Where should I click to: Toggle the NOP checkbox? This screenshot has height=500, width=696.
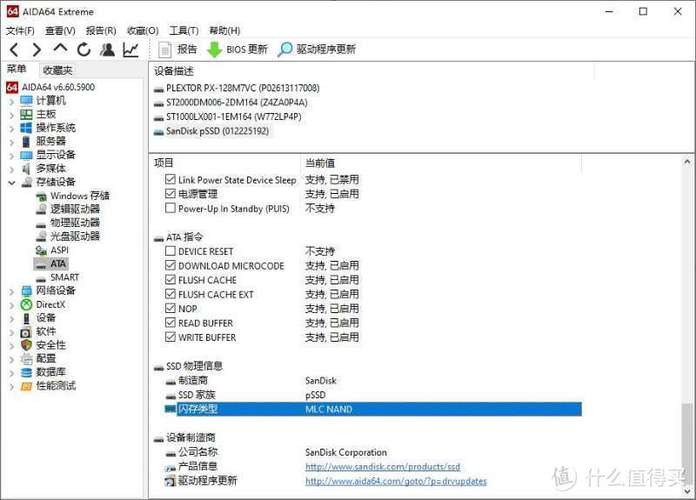click(x=170, y=308)
